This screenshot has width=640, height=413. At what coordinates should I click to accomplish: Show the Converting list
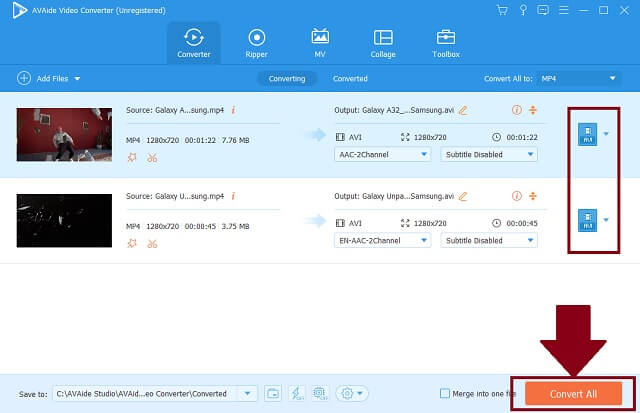point(287,78)
